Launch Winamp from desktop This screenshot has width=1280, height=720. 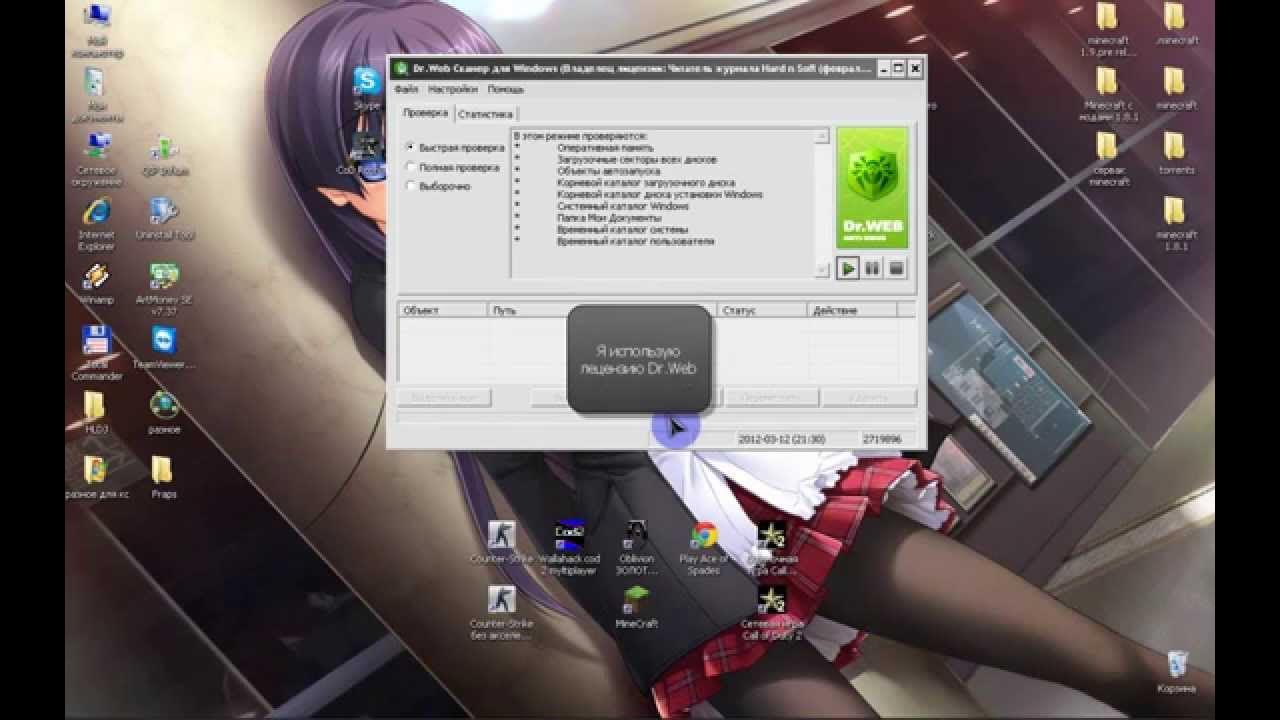coord(97,285)
